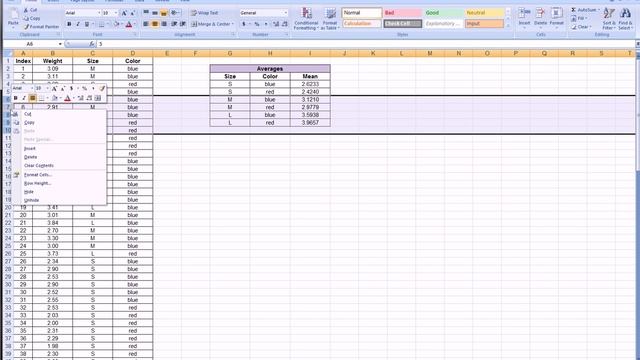Activate the Format Painter tool in ribbon

pos(41,27)
